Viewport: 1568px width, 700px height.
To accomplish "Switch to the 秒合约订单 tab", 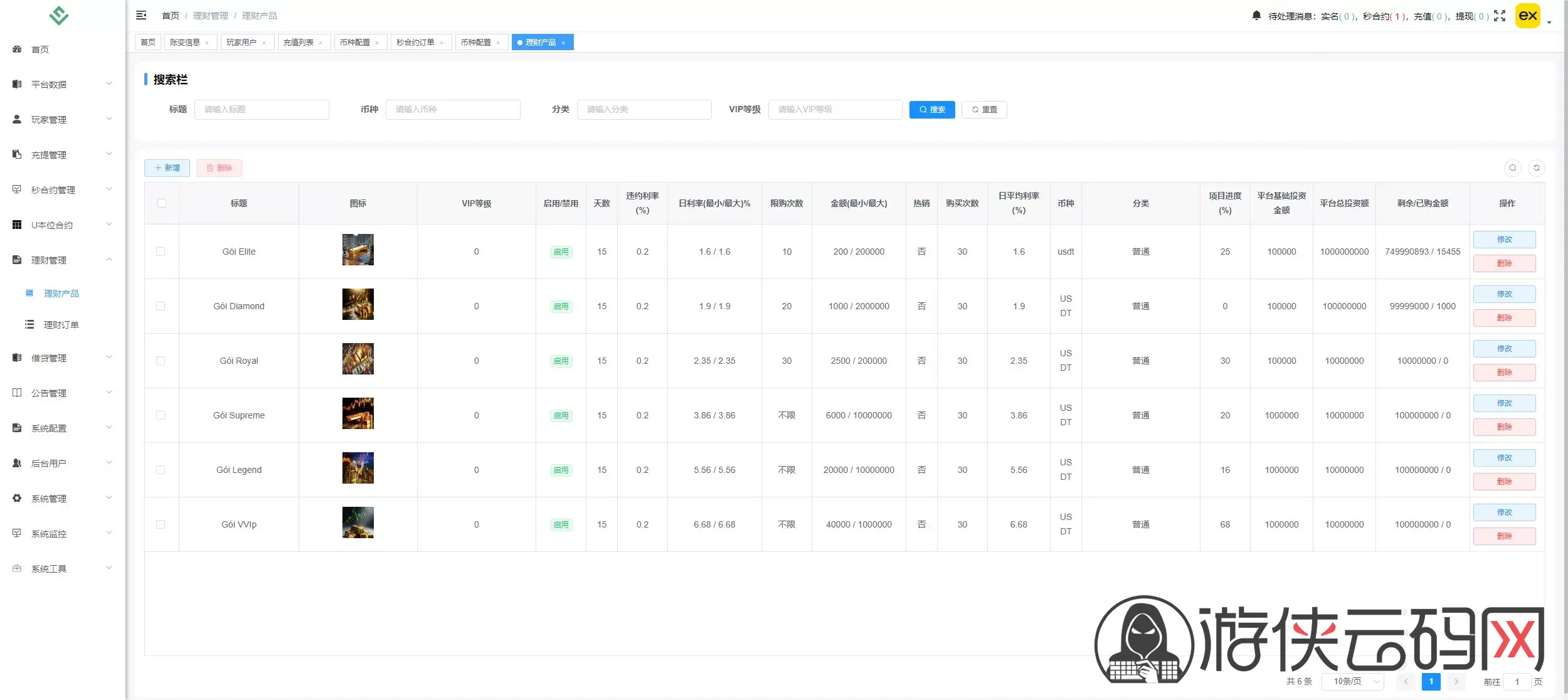I will pos(415,43).
